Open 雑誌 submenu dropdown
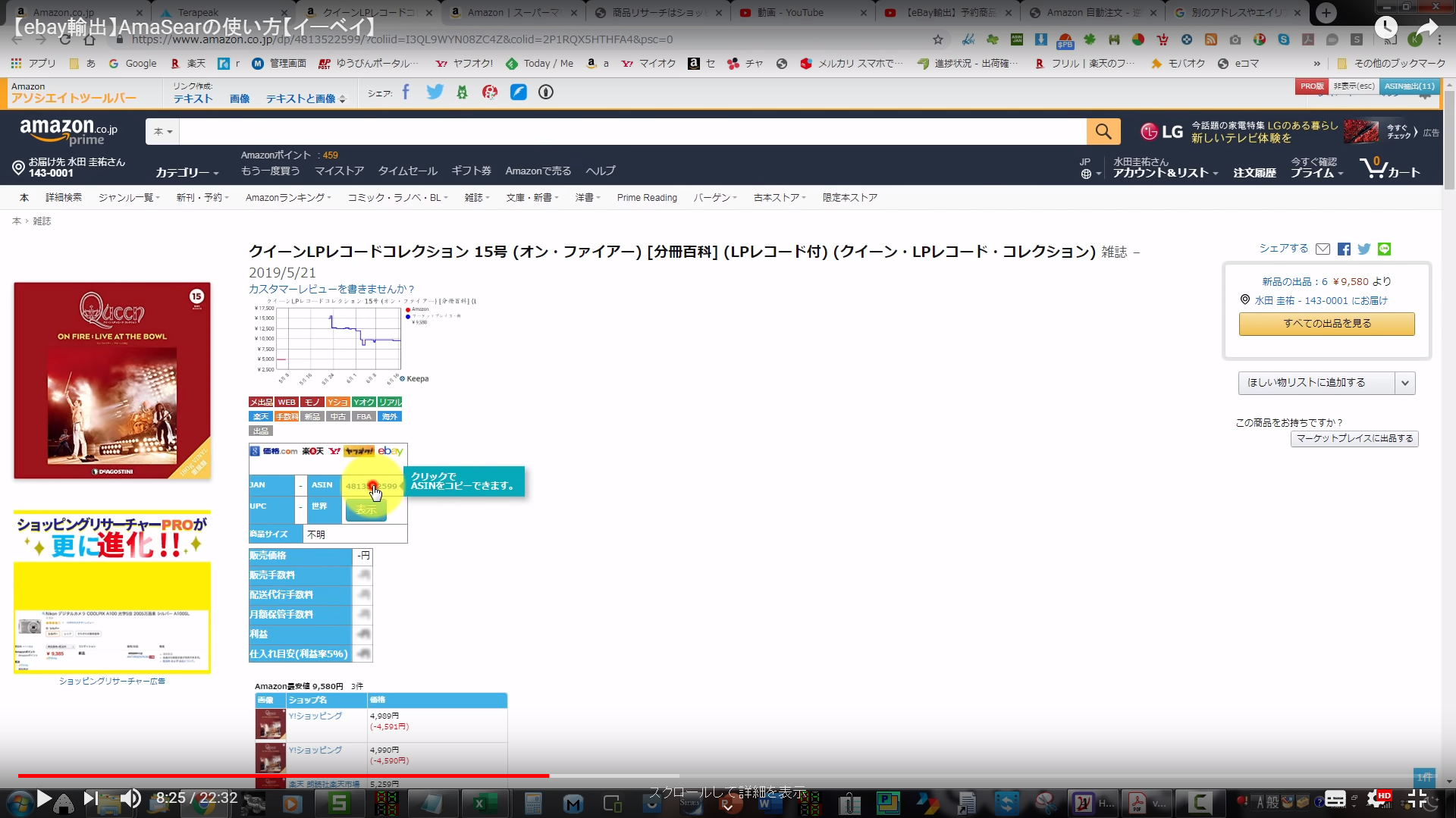1456x818 pixels. 477,198
